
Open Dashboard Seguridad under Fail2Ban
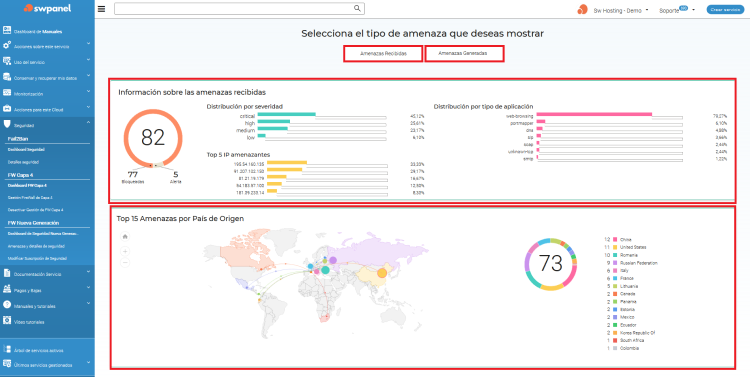[26, 150]
